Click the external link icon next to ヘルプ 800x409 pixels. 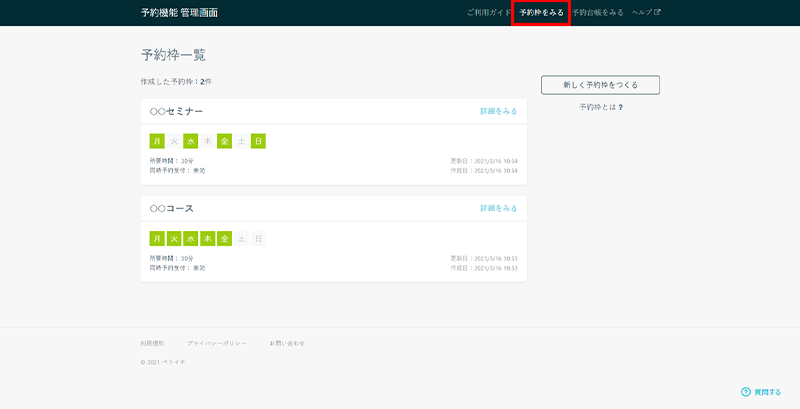pyautogui.click(x=657, y=13)
